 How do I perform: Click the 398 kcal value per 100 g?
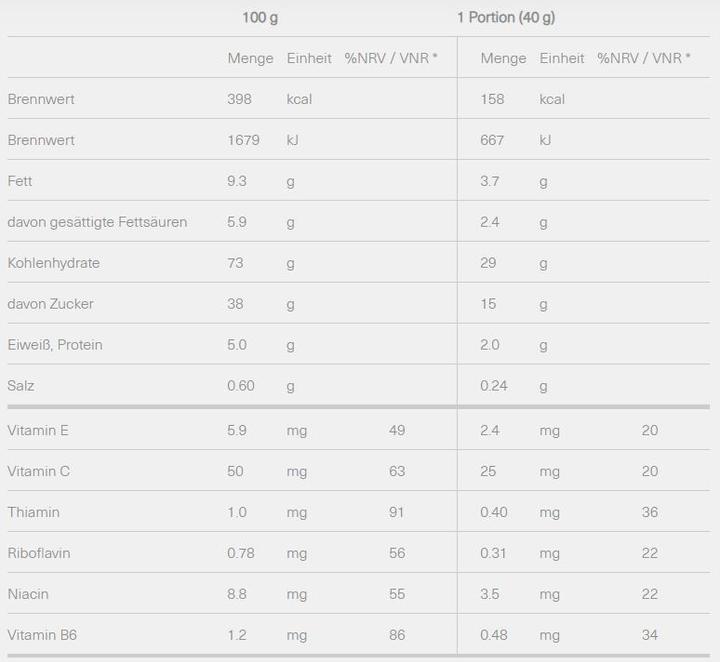(240, 99)
